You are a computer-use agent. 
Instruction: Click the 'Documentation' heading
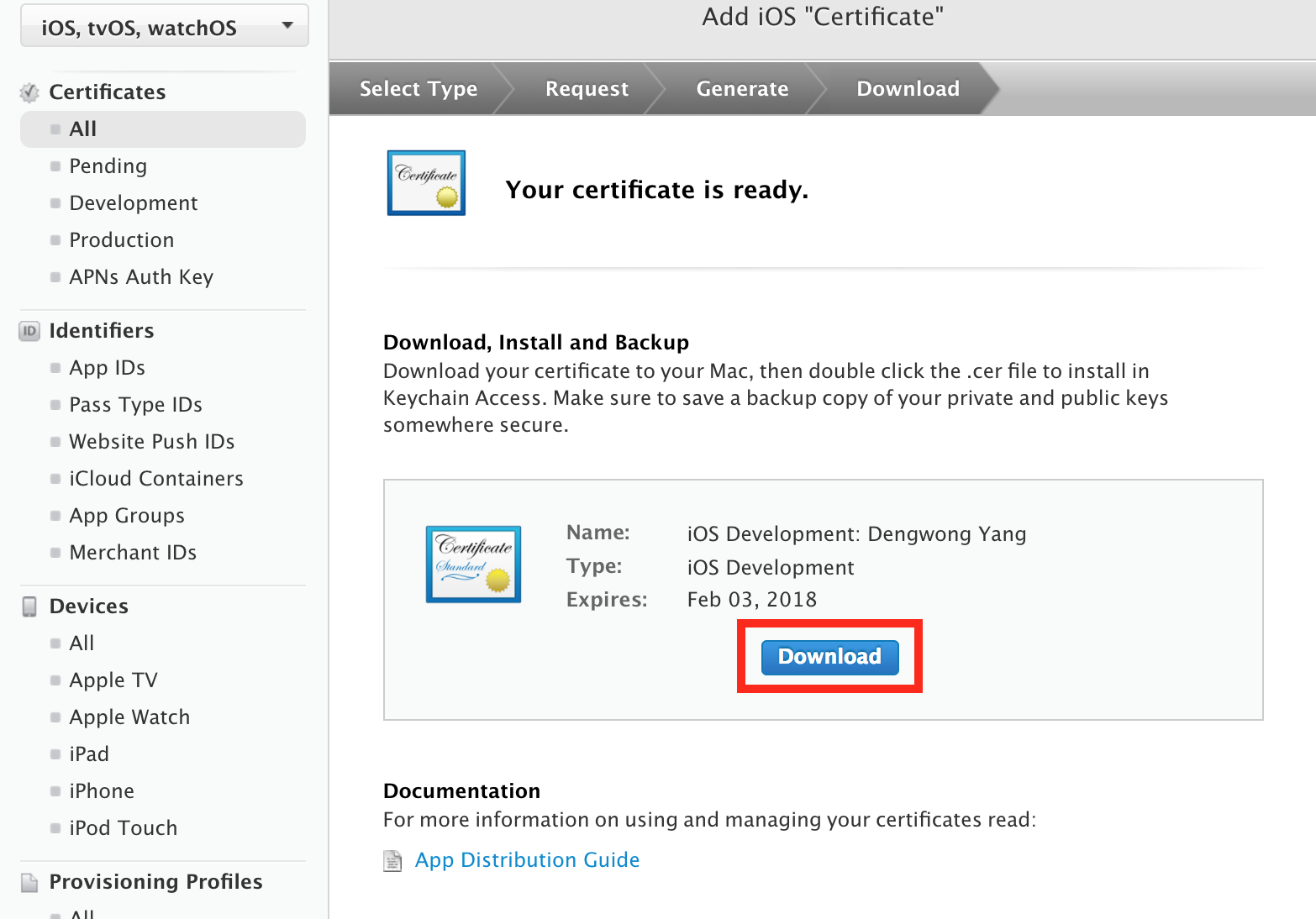pyautogui.click(x=461, y=791)
